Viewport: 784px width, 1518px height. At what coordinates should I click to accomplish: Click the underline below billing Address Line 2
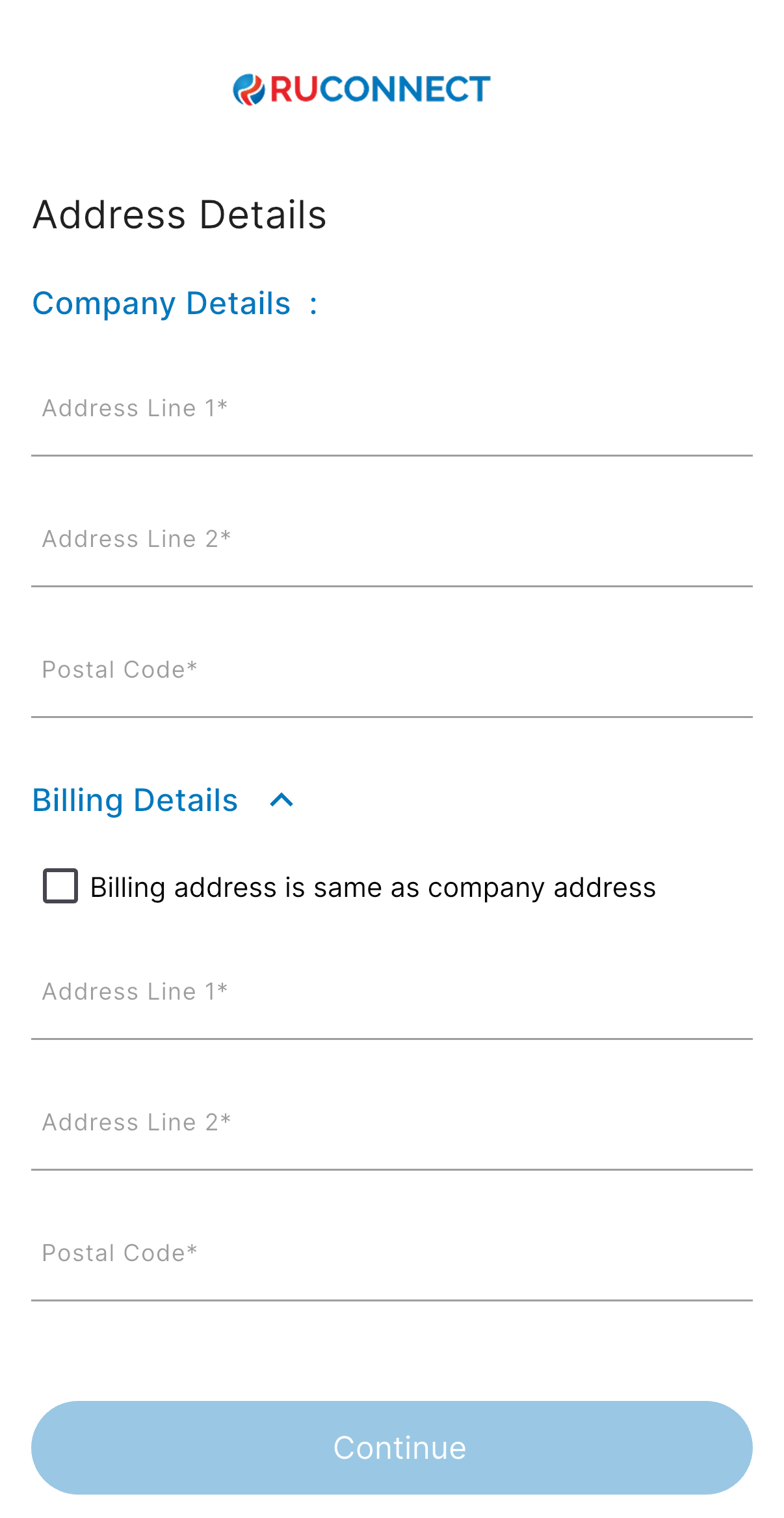pos(391,1169)
